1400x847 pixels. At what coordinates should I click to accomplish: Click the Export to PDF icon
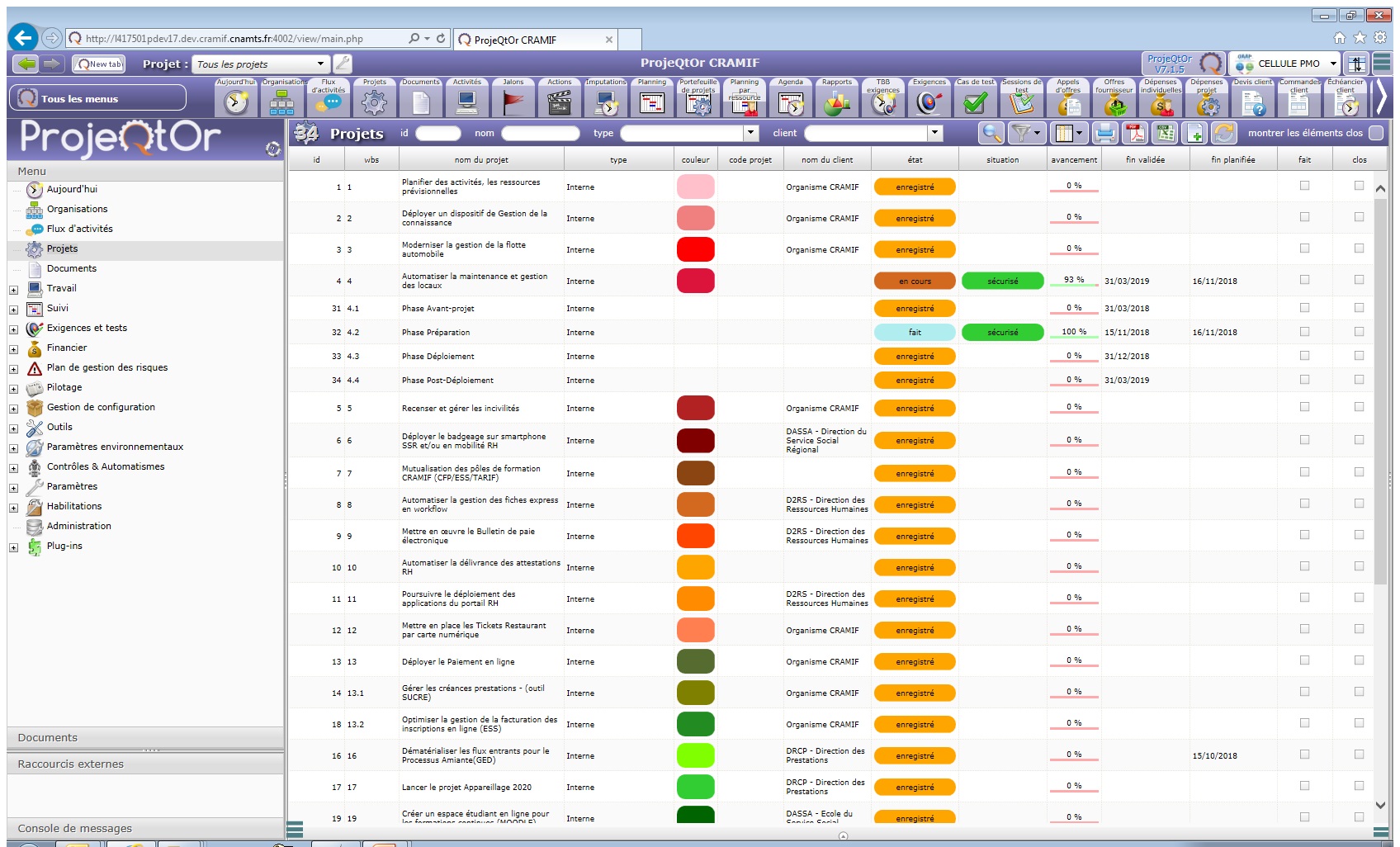click(x=1135, y=133)
